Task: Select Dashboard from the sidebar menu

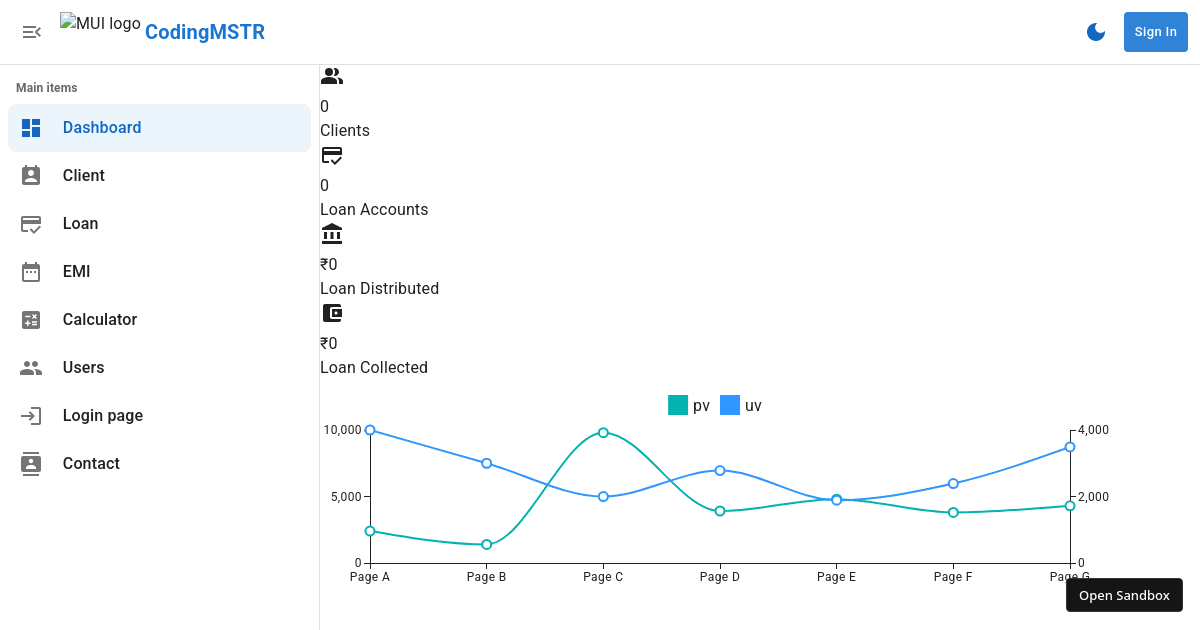Action: 102,127
